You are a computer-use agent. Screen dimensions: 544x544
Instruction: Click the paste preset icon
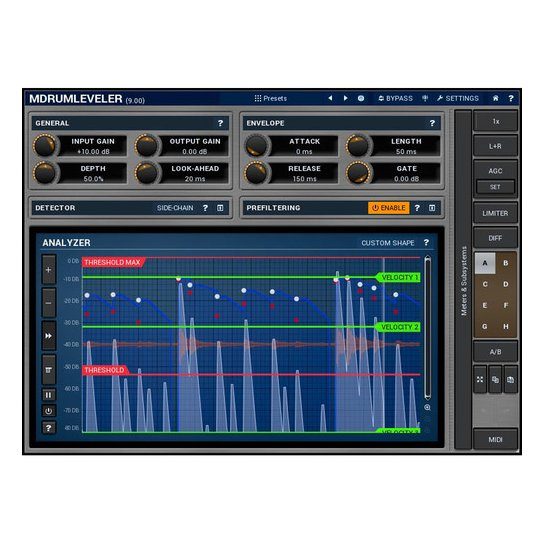[511, 380]
